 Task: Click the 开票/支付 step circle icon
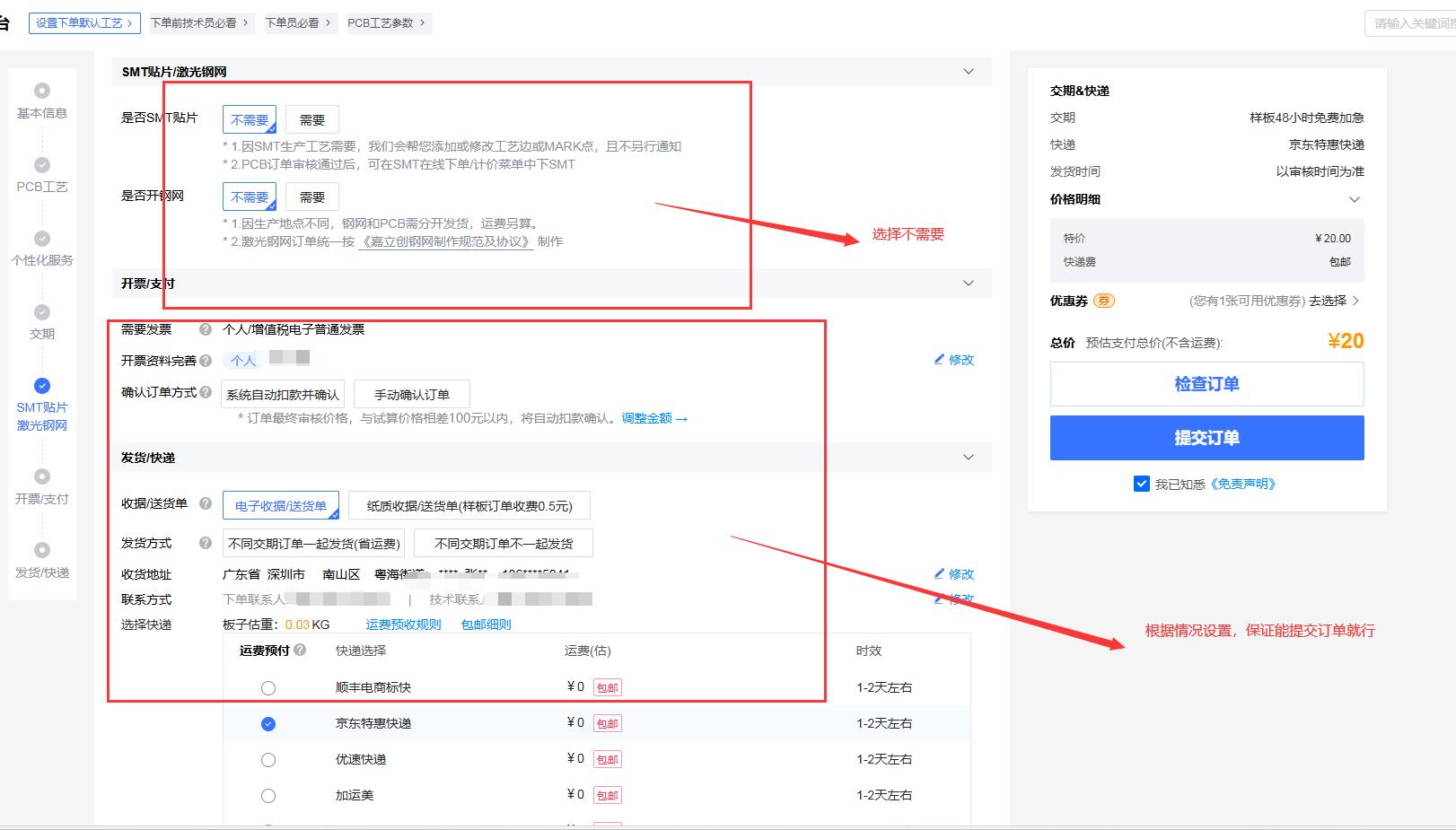(x=42, y=476)
